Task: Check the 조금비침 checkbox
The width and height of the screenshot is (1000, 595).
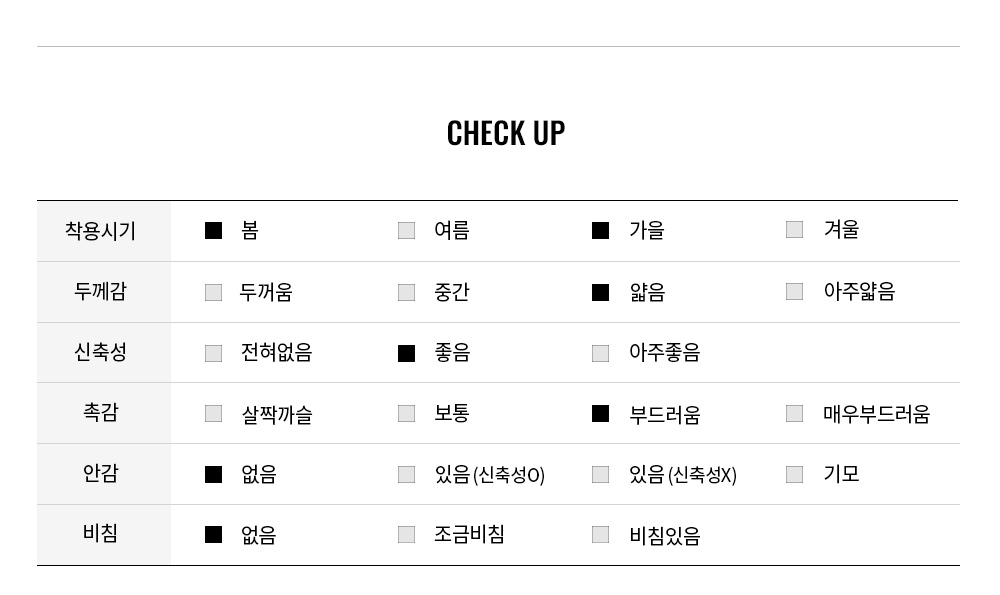Action: click(406, 534)
